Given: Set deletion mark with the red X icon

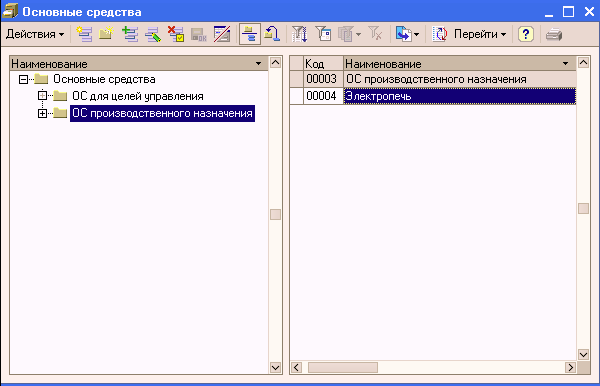Looking at the screenshot, I should [176, 34].
